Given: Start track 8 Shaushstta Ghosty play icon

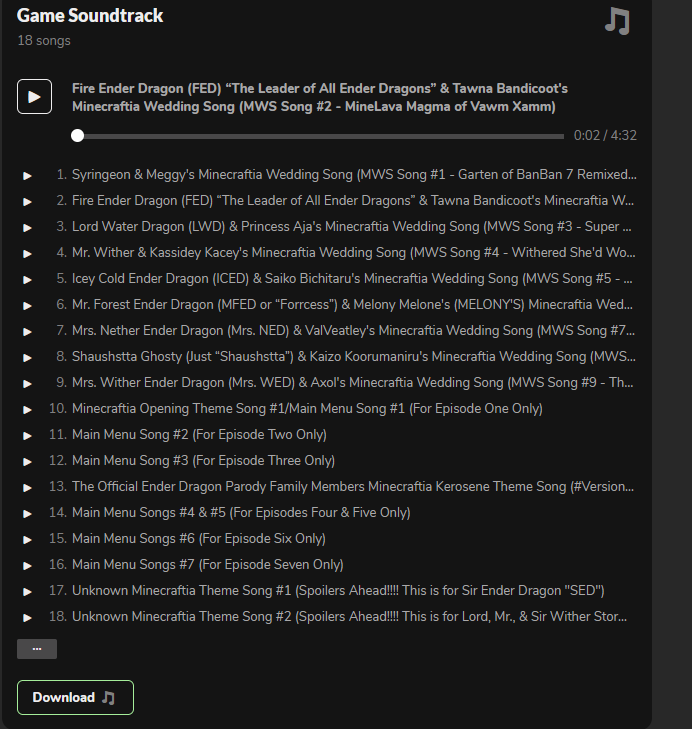Looking at the screenshot, I should pyautogui.click(x=28, y=357).
